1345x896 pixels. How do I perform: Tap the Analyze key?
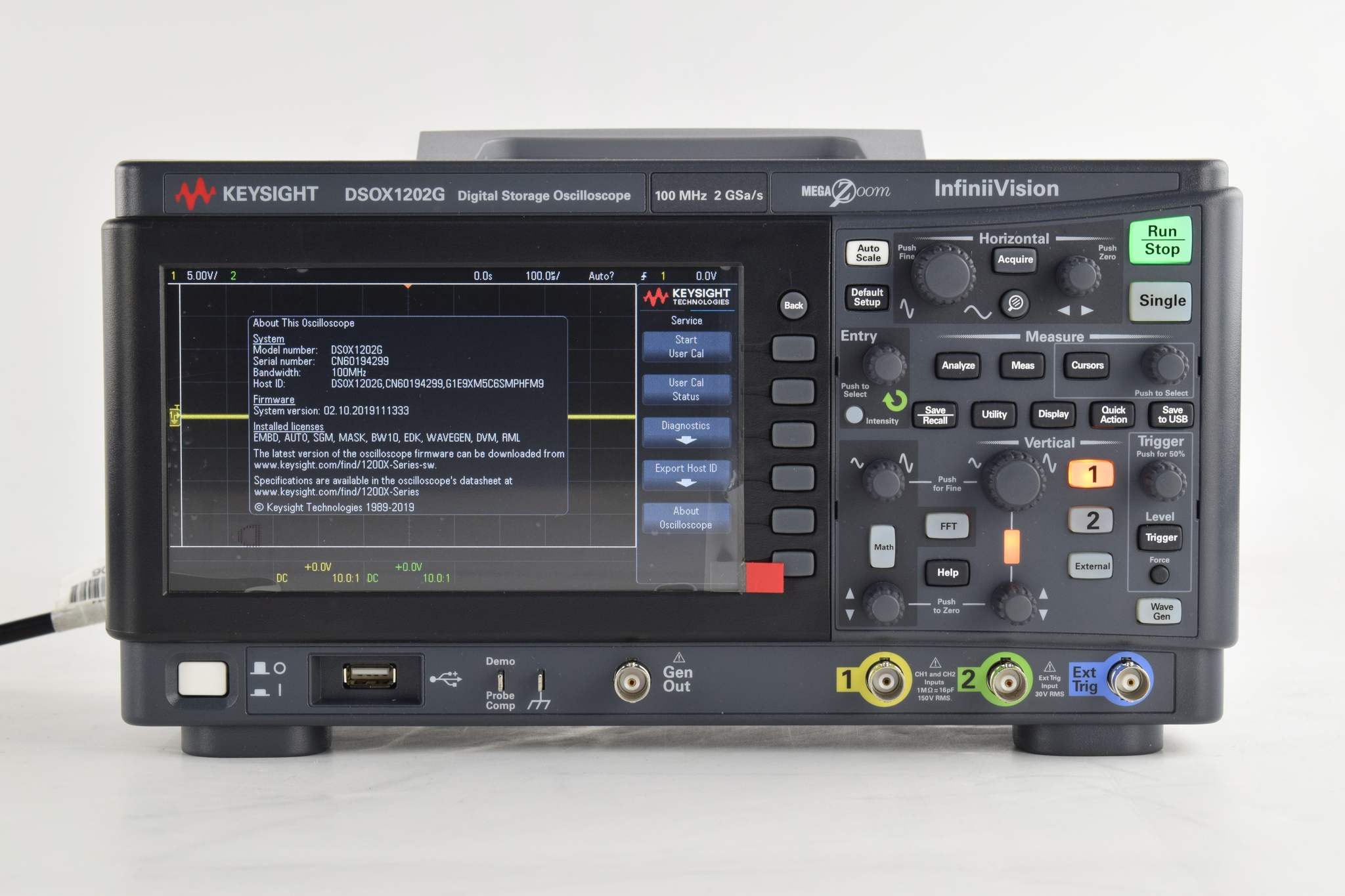[958, 366]
